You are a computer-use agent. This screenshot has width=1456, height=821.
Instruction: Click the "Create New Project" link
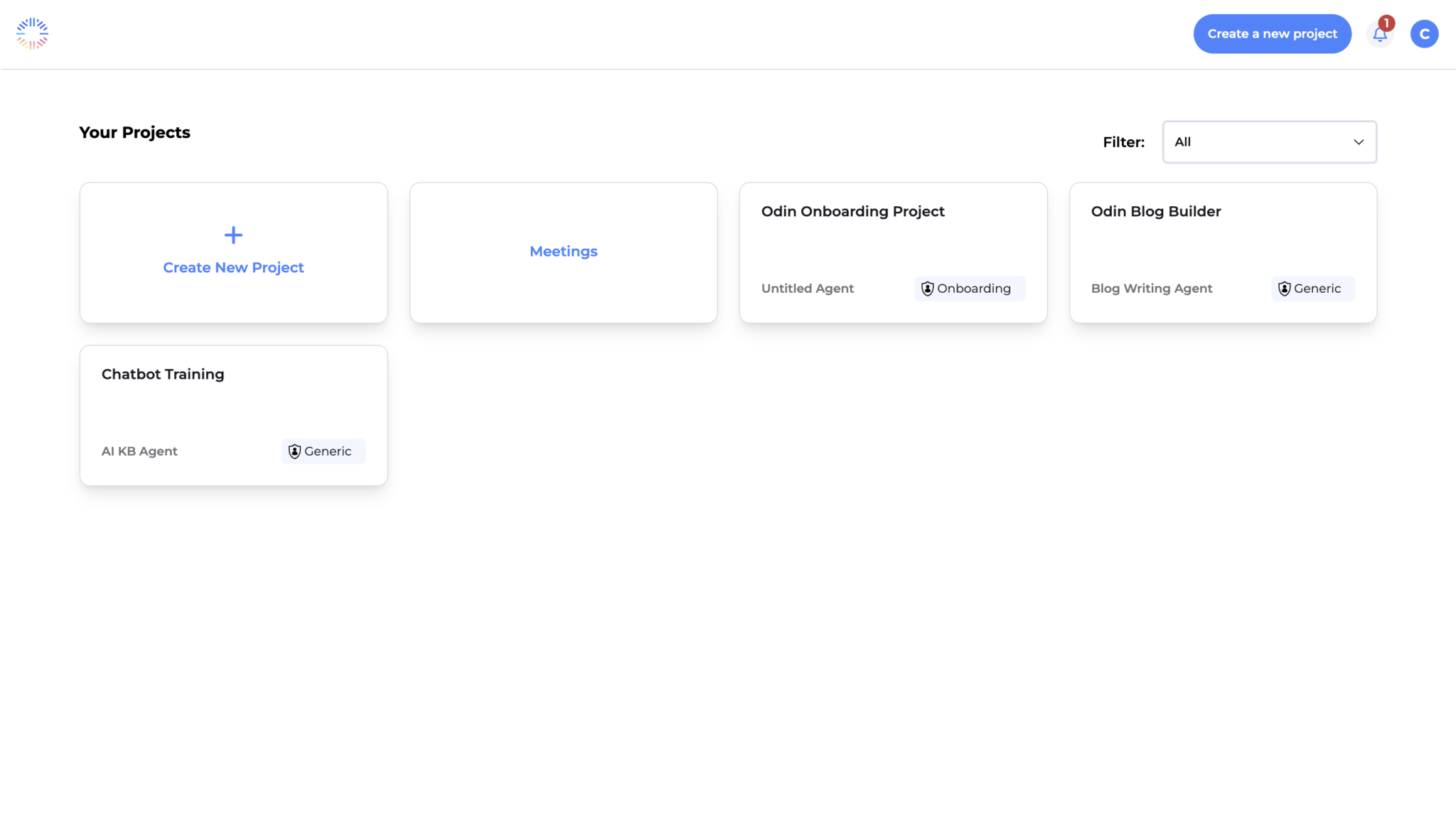pyautogui.click(x=233, y=267)
